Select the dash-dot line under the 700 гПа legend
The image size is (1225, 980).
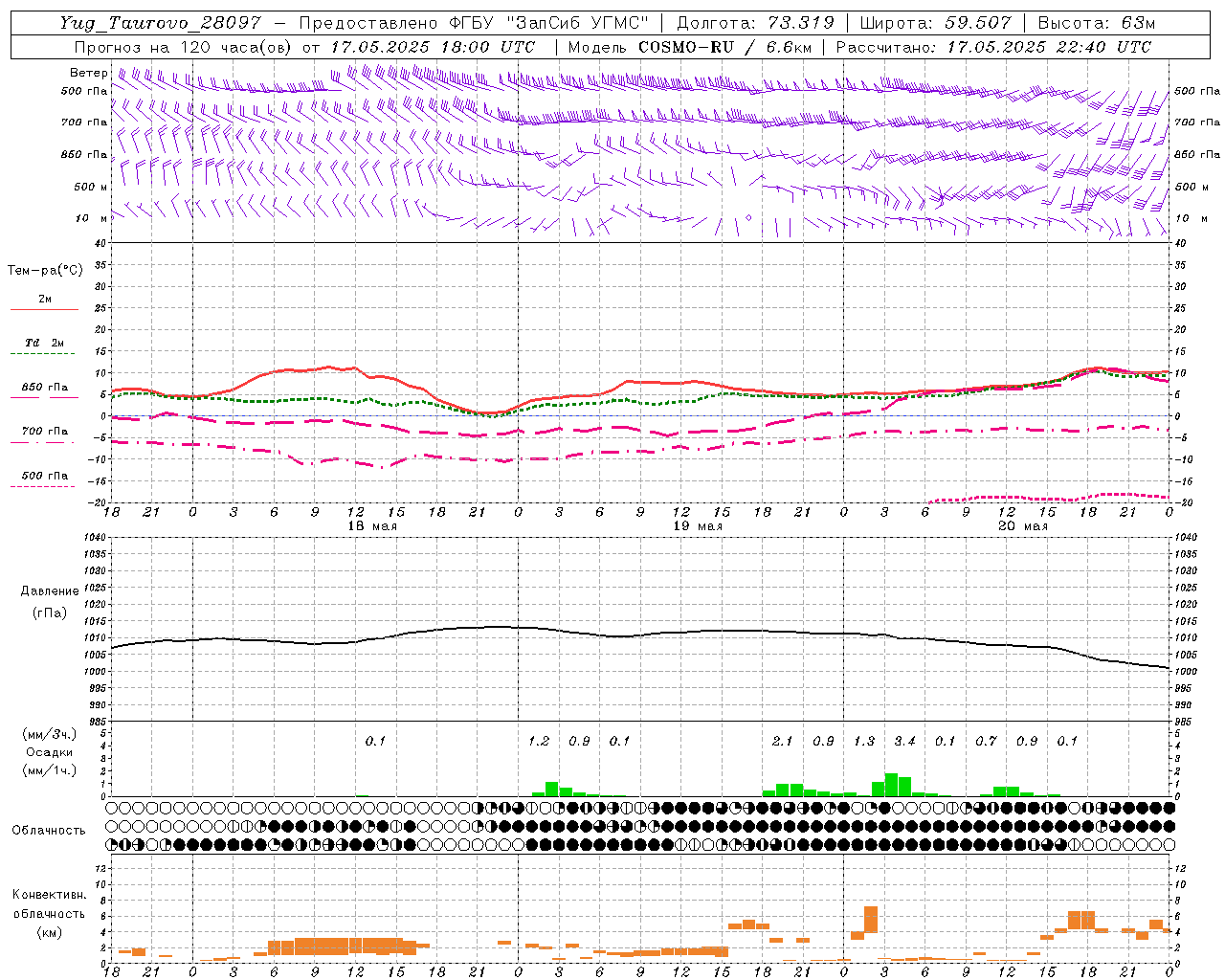pos(44,442)
